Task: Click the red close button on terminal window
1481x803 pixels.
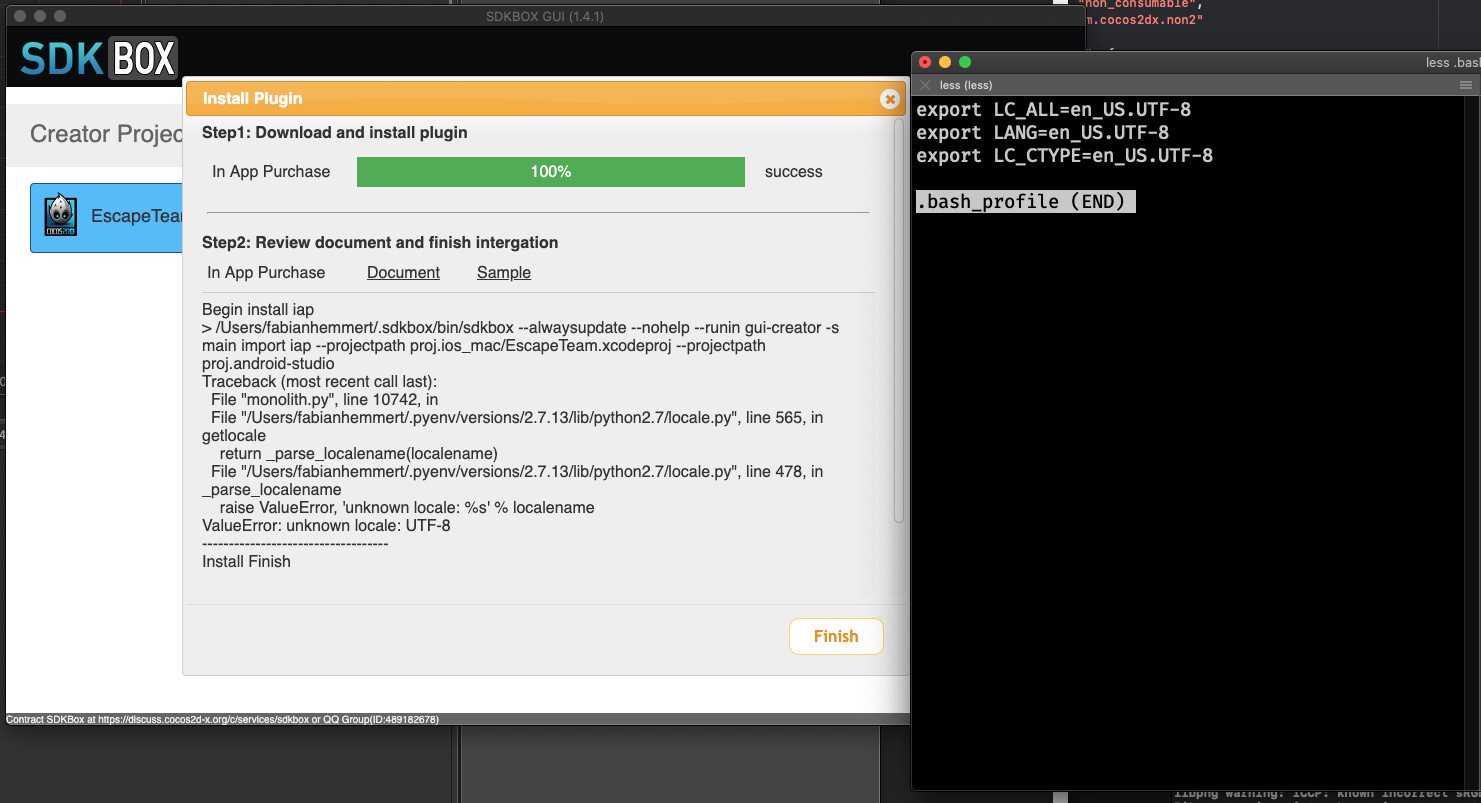Action: pos(925,62)
